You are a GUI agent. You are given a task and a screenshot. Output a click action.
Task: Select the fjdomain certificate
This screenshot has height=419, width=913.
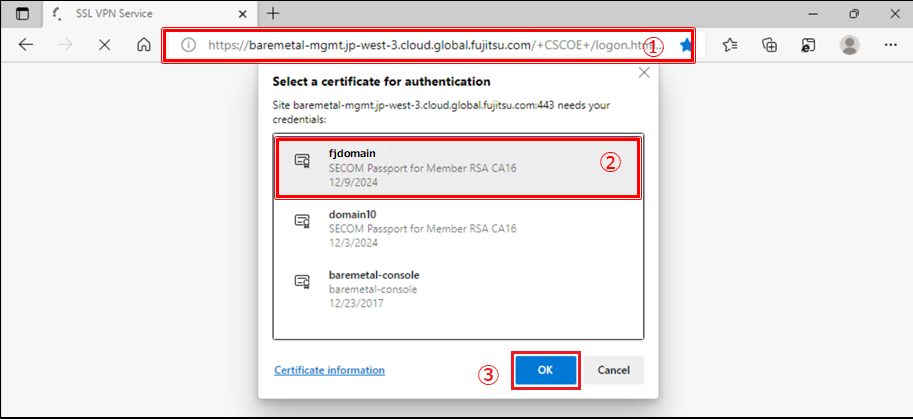point(458,168)
